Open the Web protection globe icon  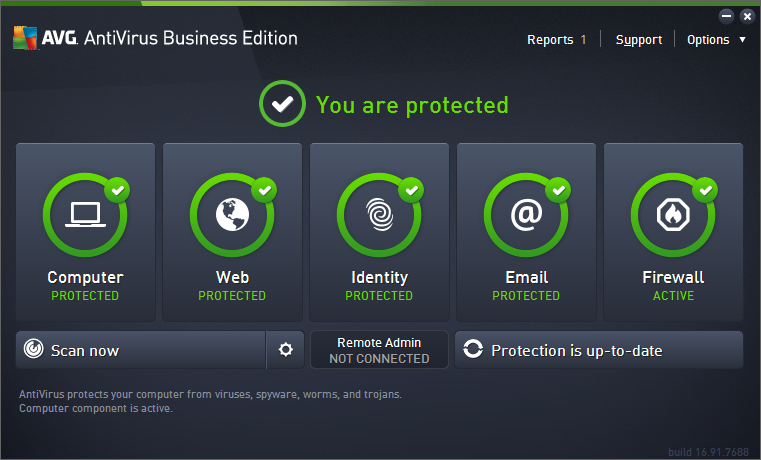coord(232,215)
